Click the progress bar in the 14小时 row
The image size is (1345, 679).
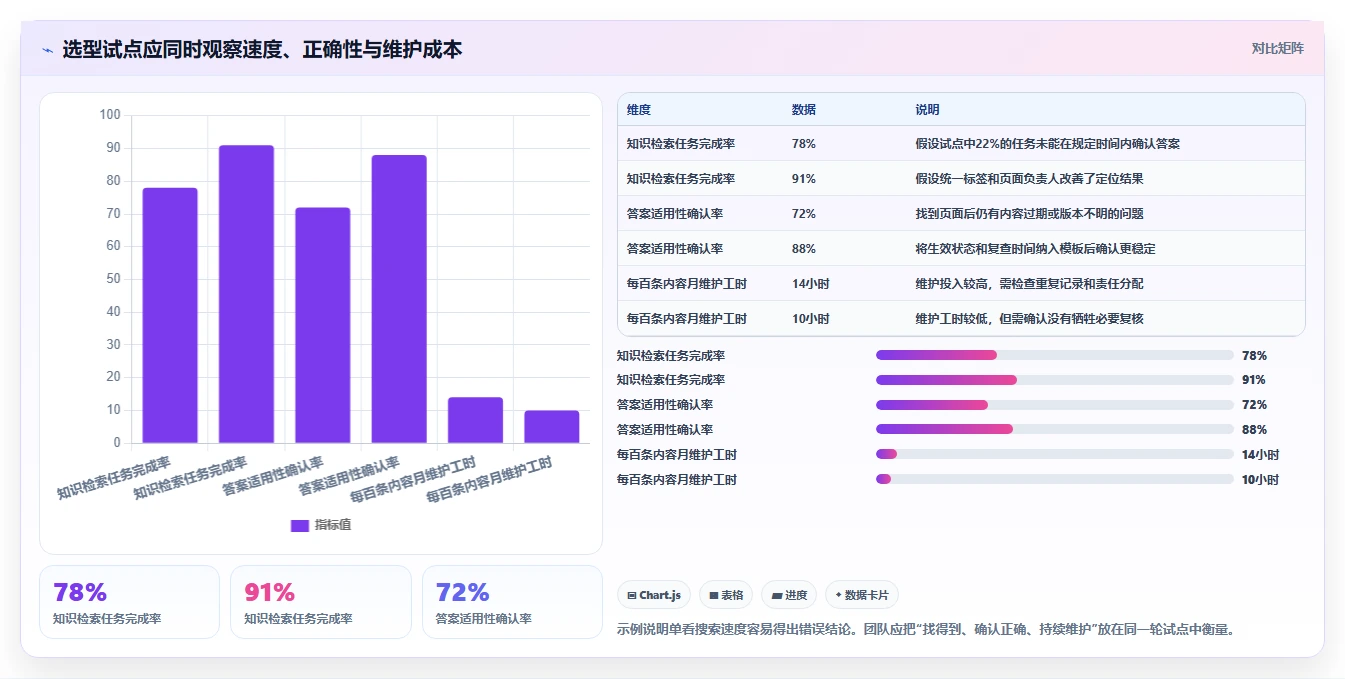pyautogui.click(x=1055, y=454)
